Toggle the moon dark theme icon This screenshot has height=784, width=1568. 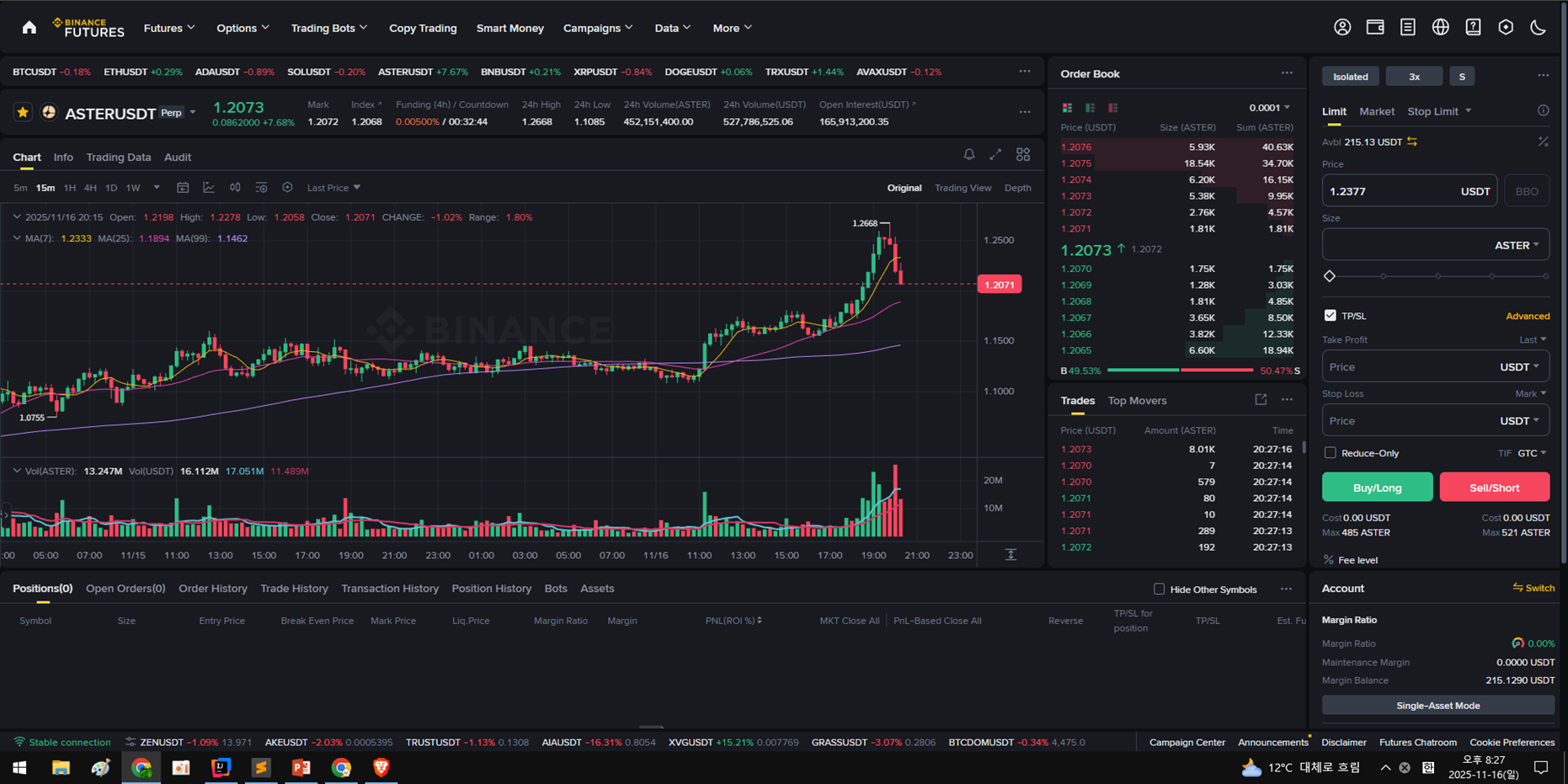pos(1538,28)
